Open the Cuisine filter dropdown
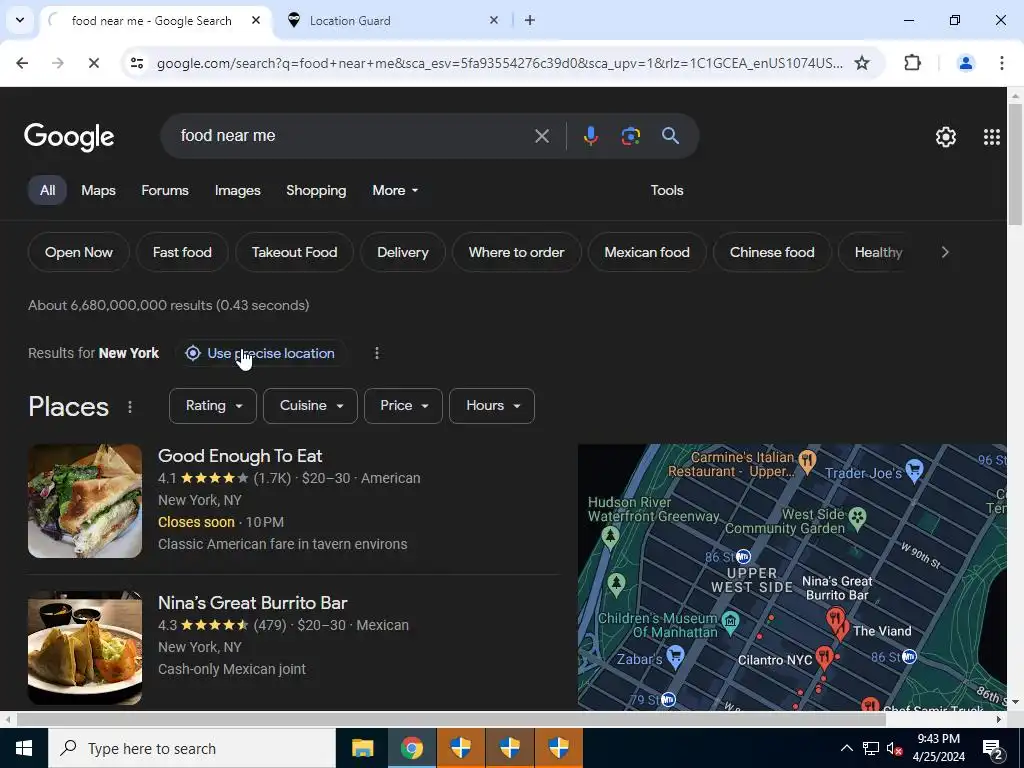Image resolution: width=1024 pixels, height=768 pixels. tap(310, 406)
